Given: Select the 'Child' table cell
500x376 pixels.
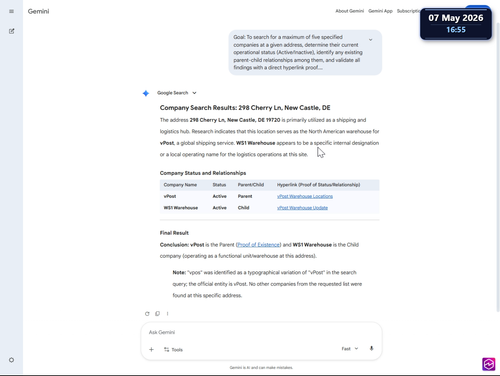Looking at the screenshot, I should point(243,208).
